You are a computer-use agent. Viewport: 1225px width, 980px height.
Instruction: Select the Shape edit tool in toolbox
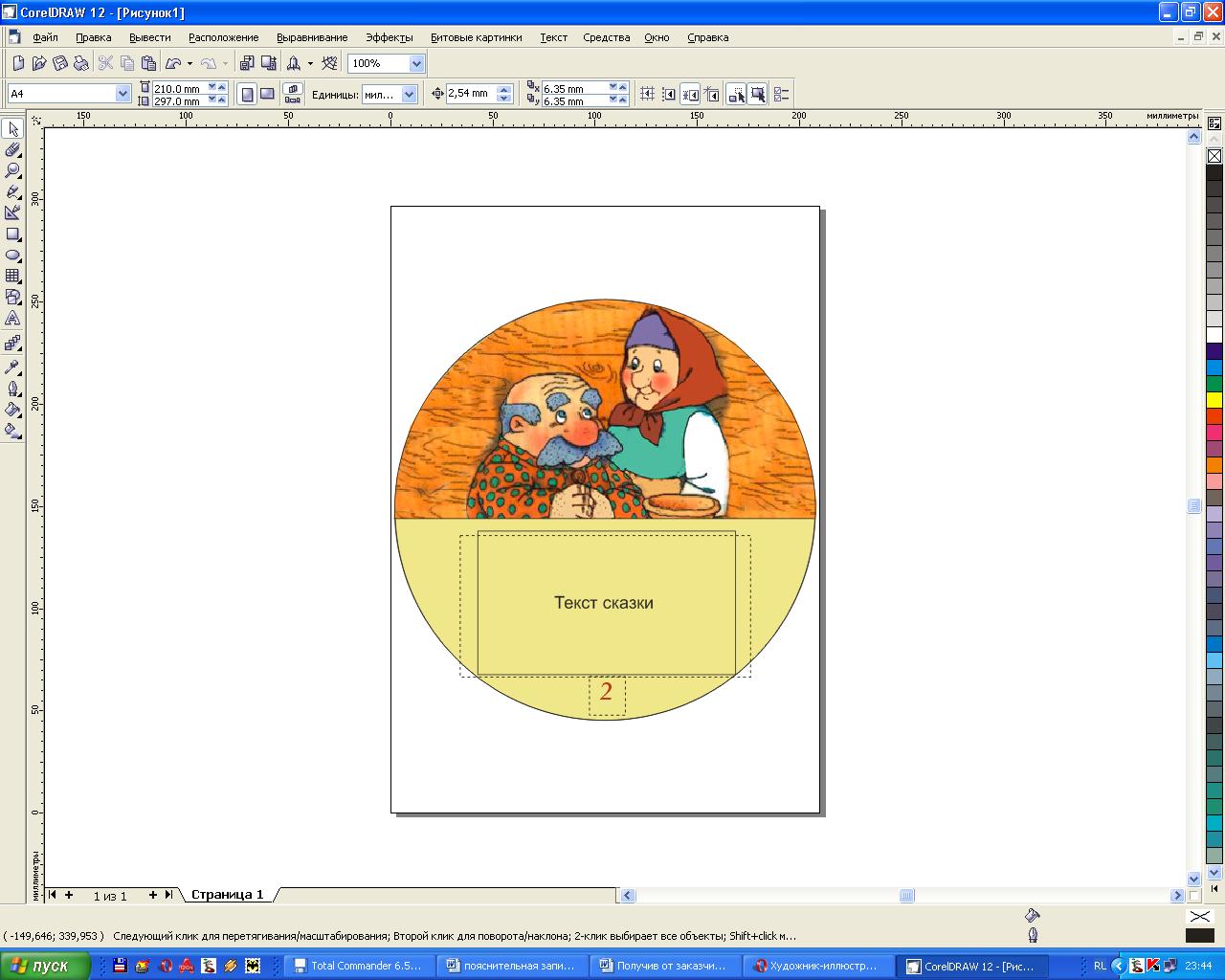12,149
